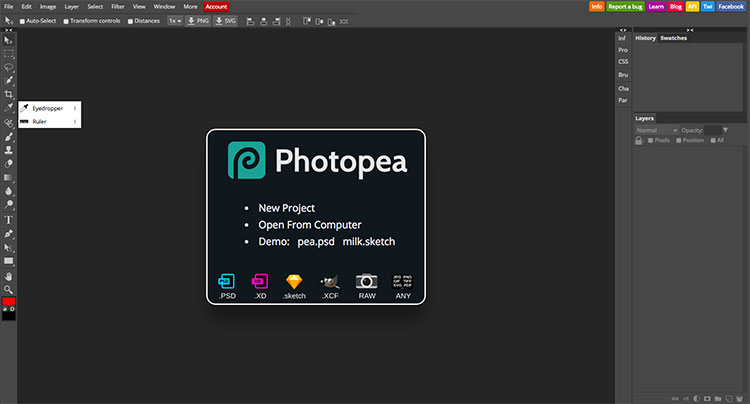Screen dimensions: 750x404
Task: Reset colors with the D default button
Action: [x=12, y=309]
